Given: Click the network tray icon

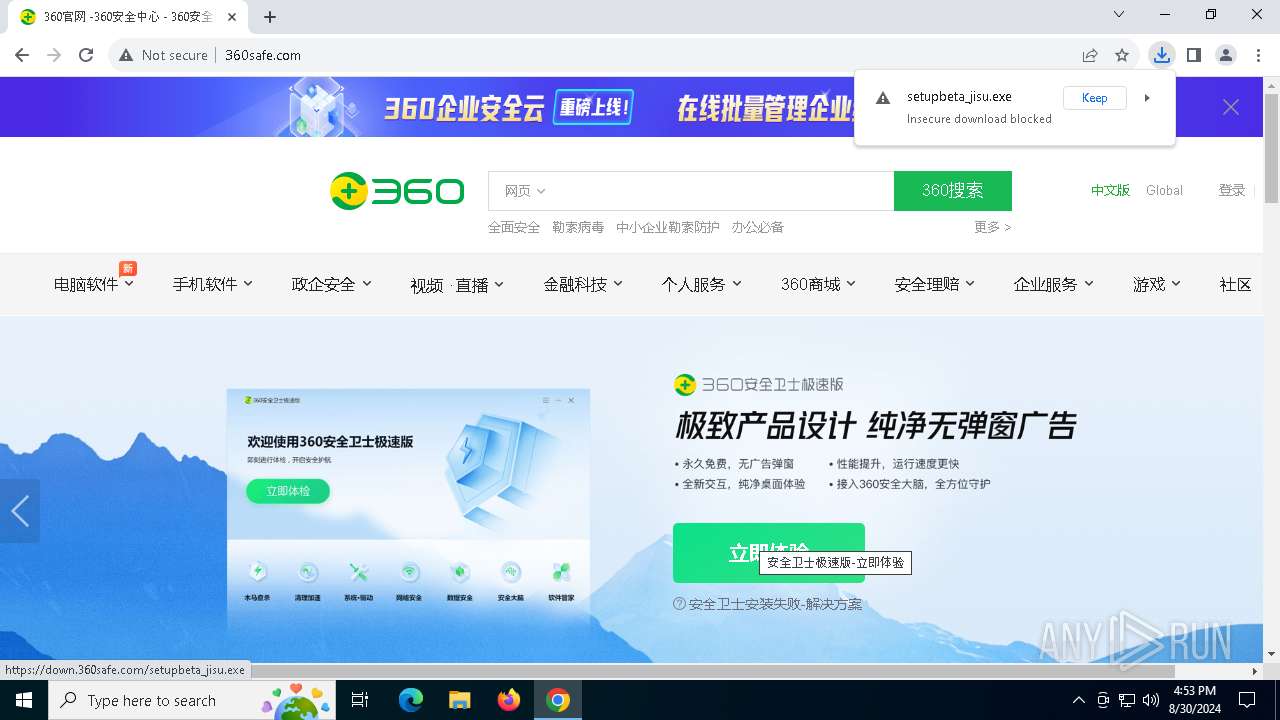Looking at the screenshot, I should pyautogui.click(x=1127, y=700).
